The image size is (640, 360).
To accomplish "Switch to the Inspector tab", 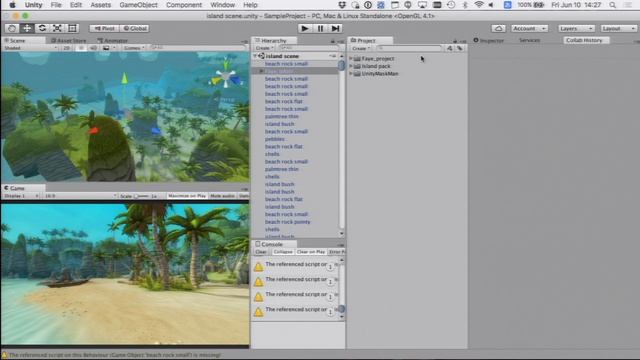I will [489, 40].
